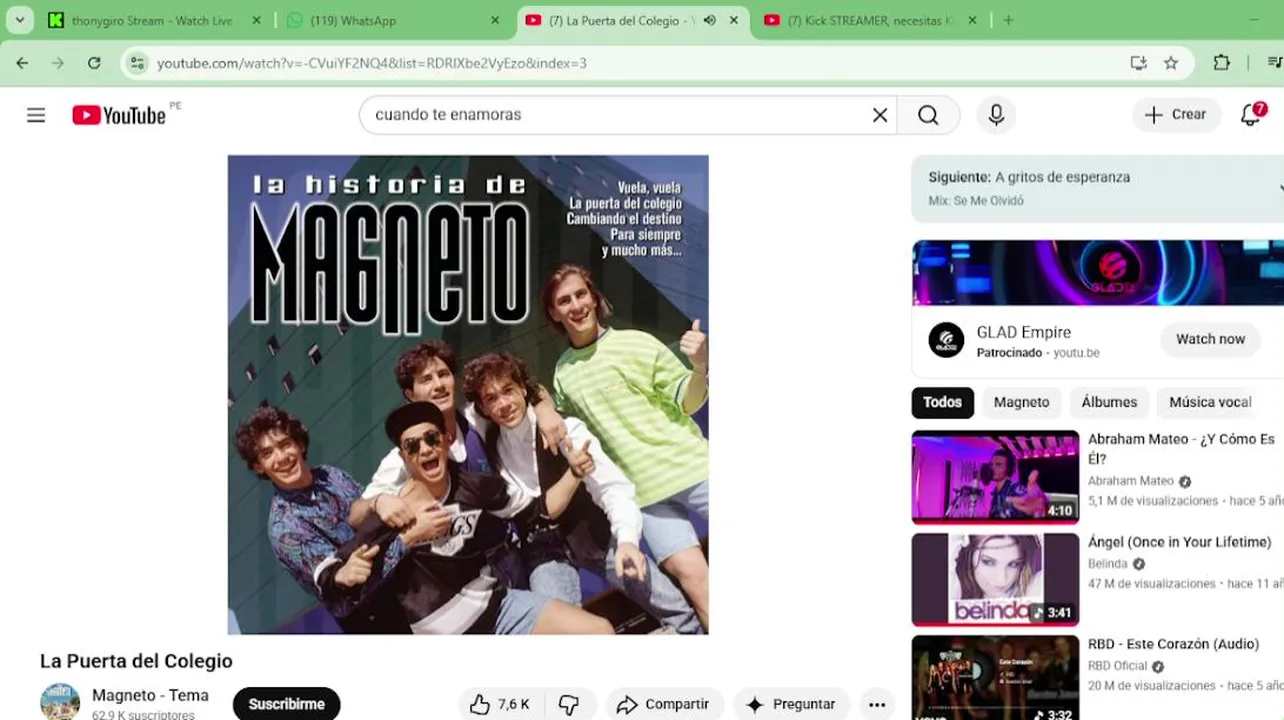Click 'A gritos de esperanza' next title

[x=1062, y=177]
